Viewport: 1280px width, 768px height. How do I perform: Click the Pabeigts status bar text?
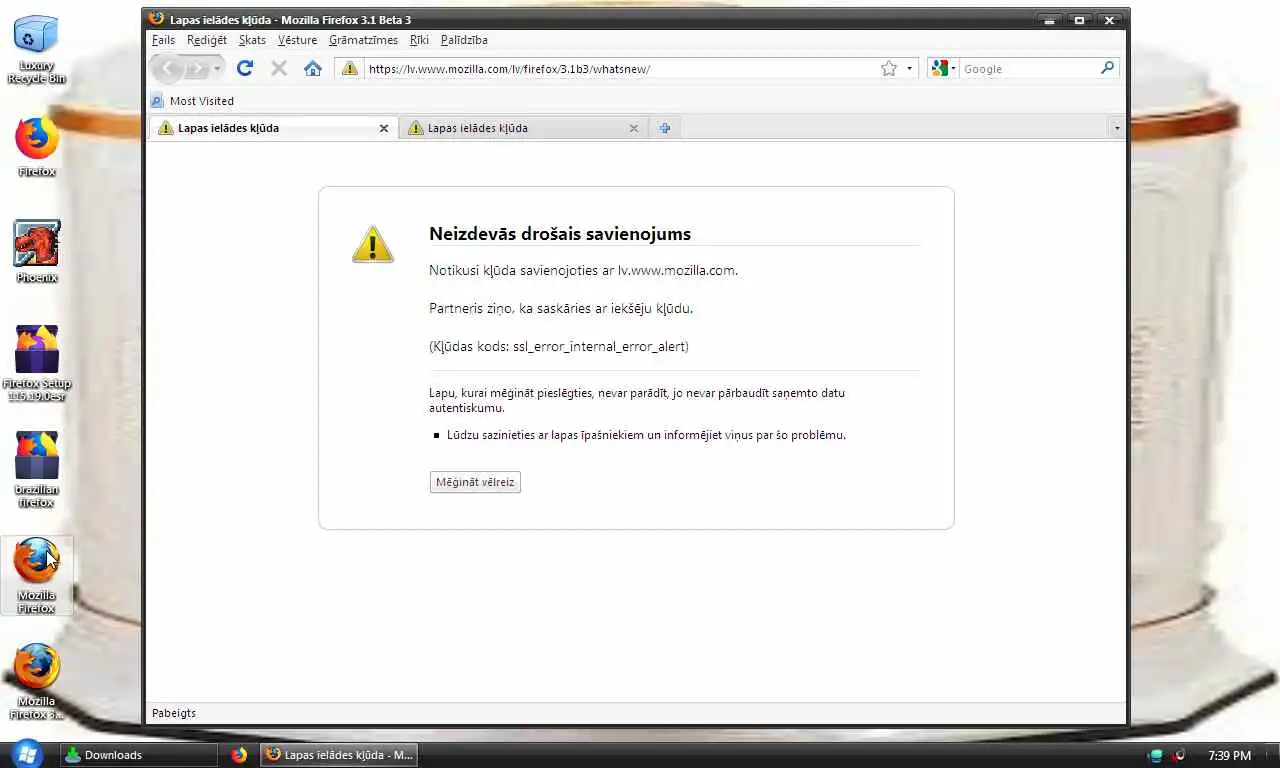click(174, 713)
